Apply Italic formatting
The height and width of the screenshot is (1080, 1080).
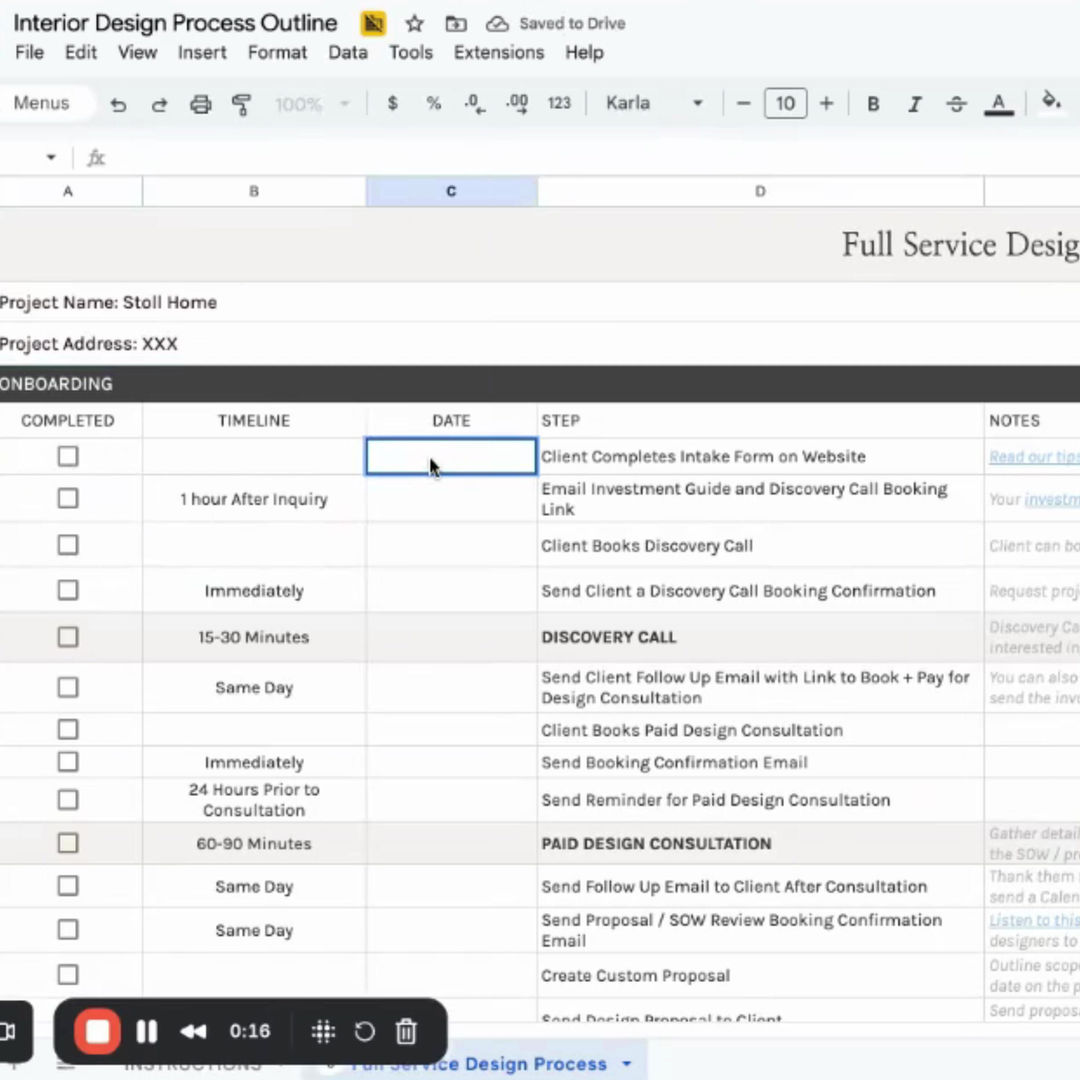point(914,104)
